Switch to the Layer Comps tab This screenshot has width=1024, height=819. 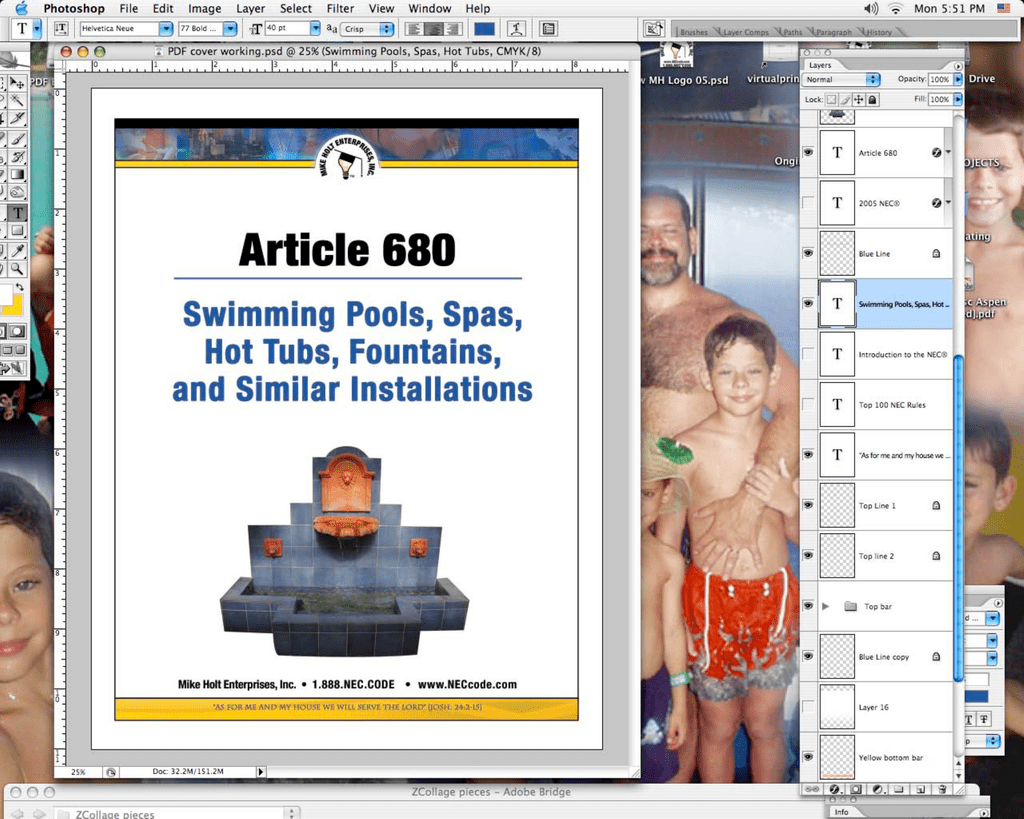coord(745,32)
